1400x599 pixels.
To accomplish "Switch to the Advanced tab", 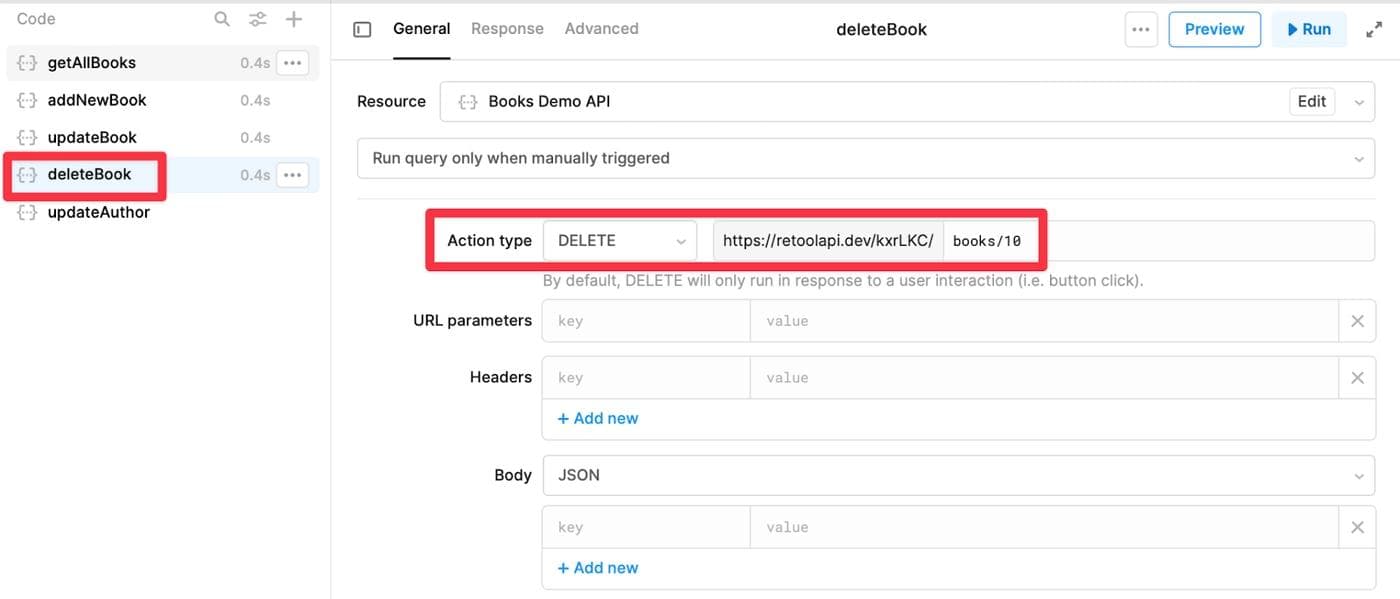I will click(x=601, y=29).
